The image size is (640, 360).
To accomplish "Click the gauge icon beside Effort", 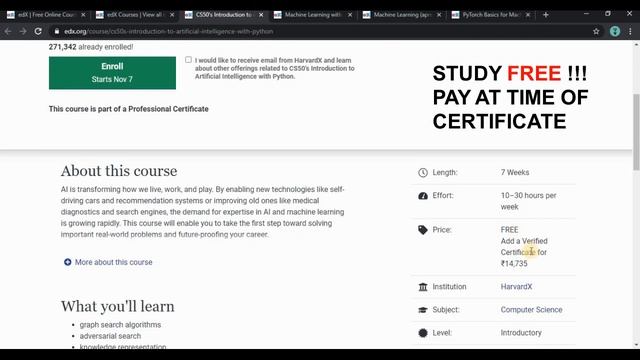I will (x=423, y=196).
